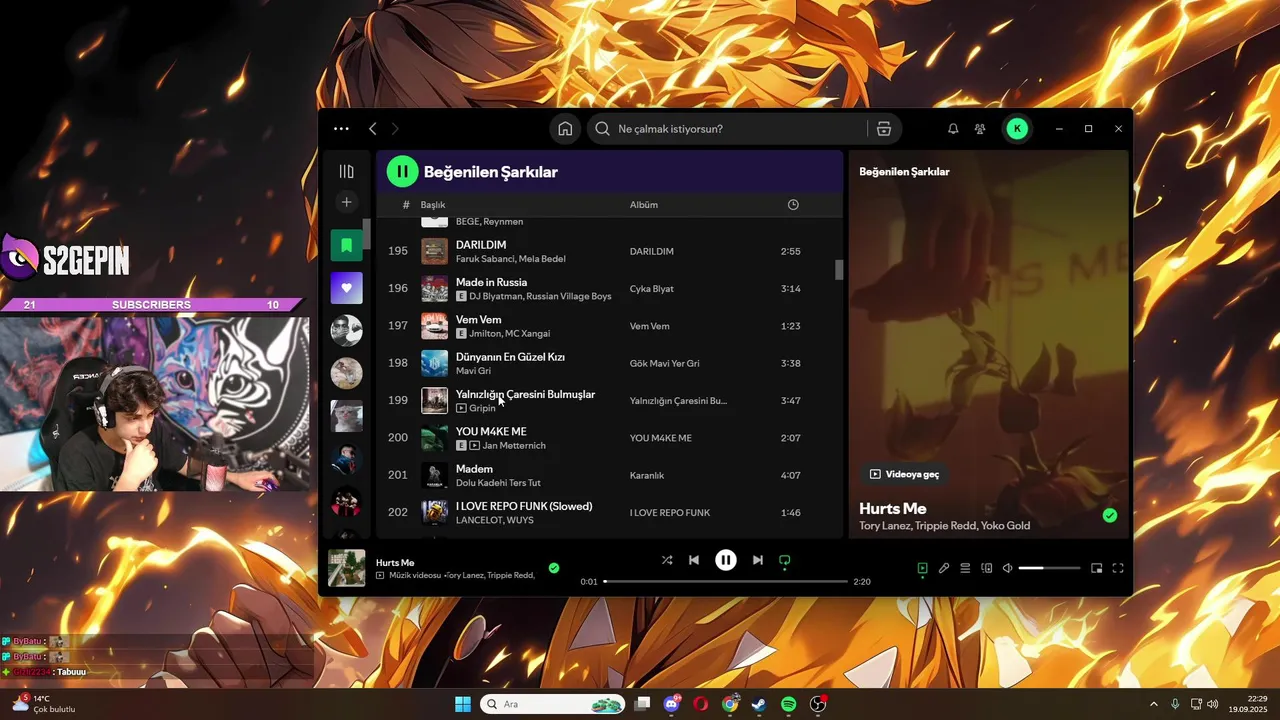
Task: Select the Madem track title
Action: click(474, 469)
